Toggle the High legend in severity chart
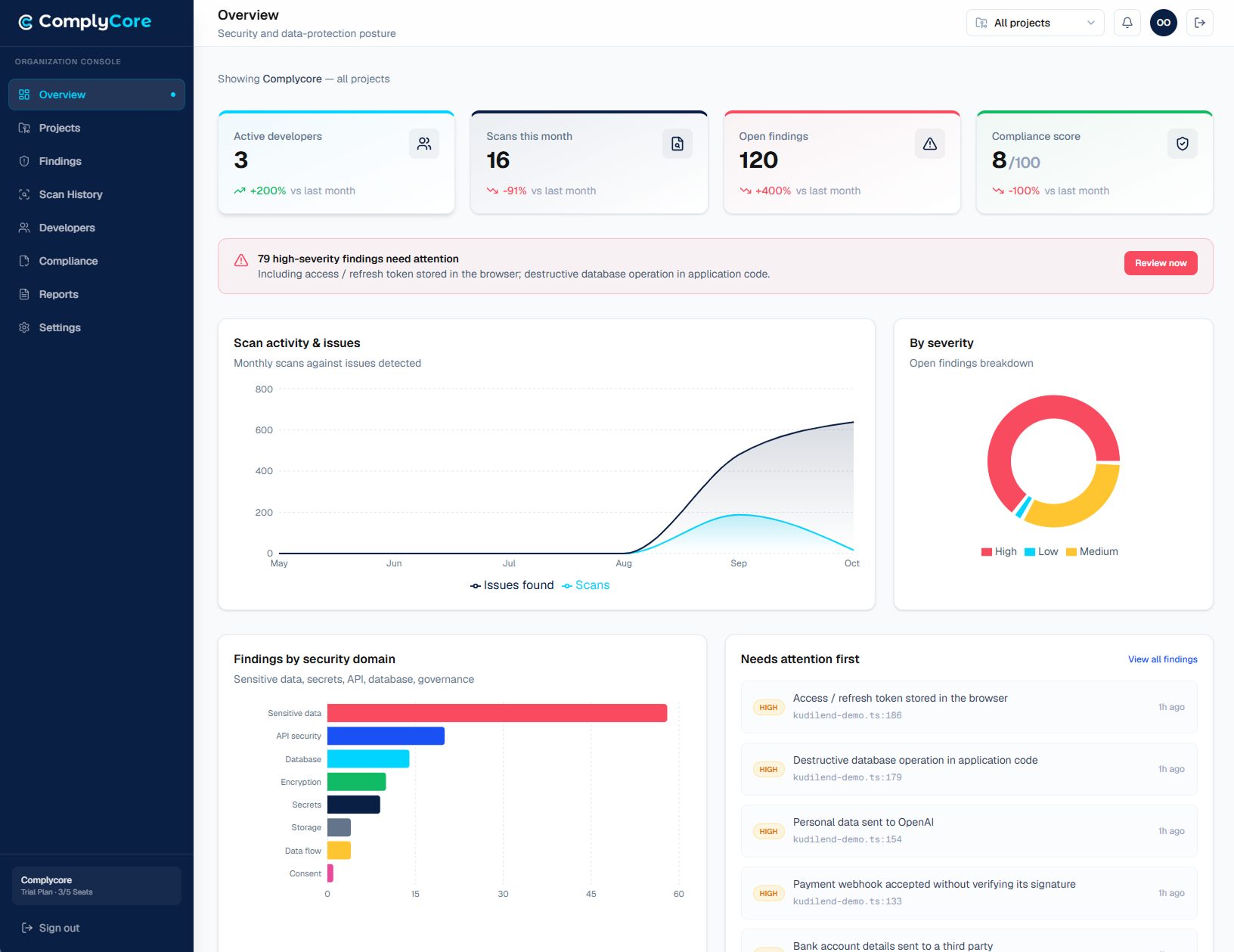This screenshot has width=1234, height=952. (x=999, y=552)
